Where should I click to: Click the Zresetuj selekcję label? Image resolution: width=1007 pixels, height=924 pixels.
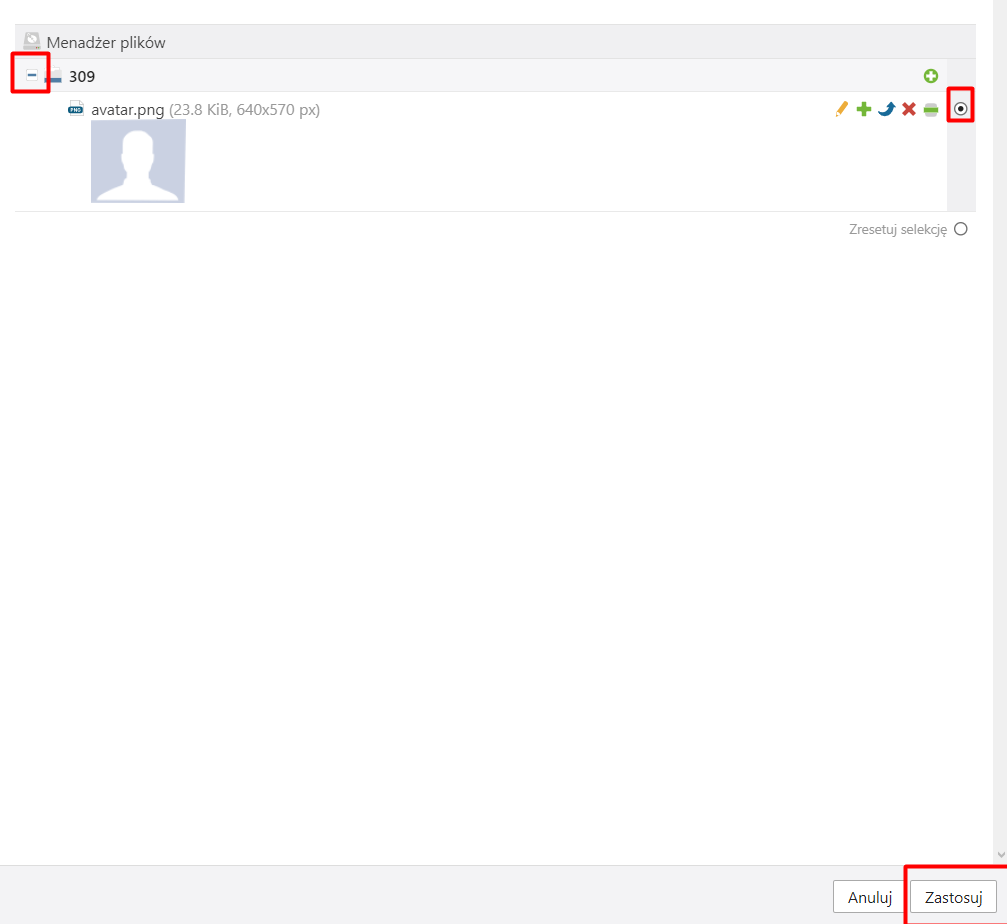[x=897, y=229]
